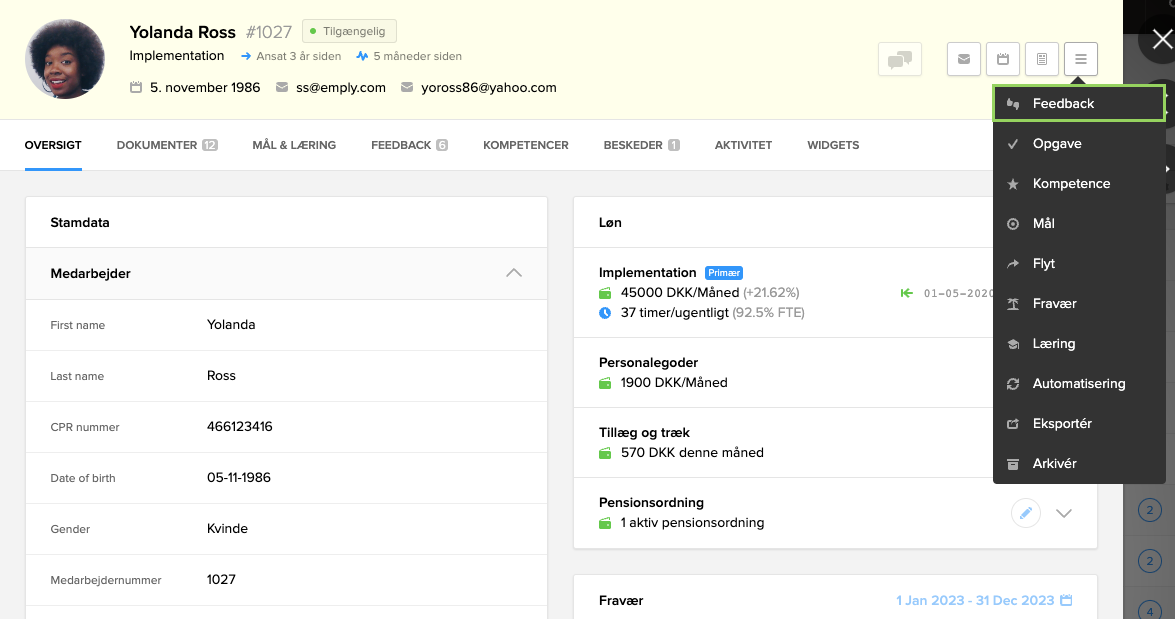The height and width of the screenshot is (619, 1175).
Task: Click the hamburger actions menu icon
Action: click(x=1080, y=59)
